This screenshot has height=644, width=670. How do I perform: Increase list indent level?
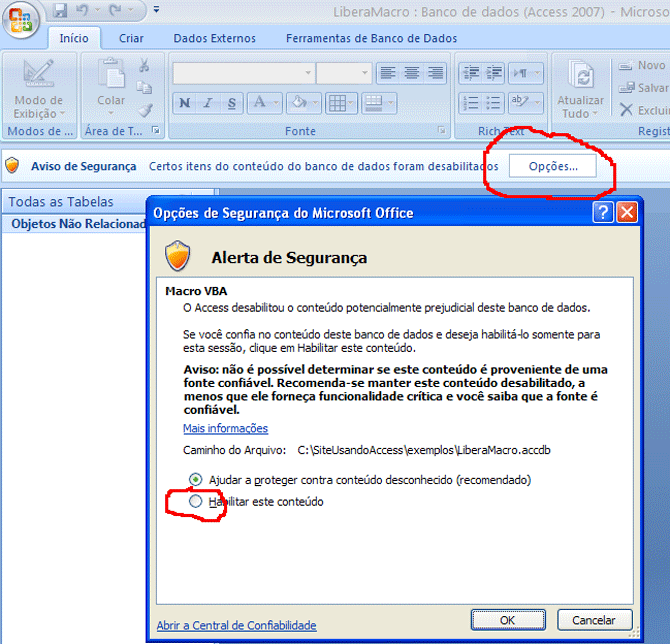pos(494,73)
